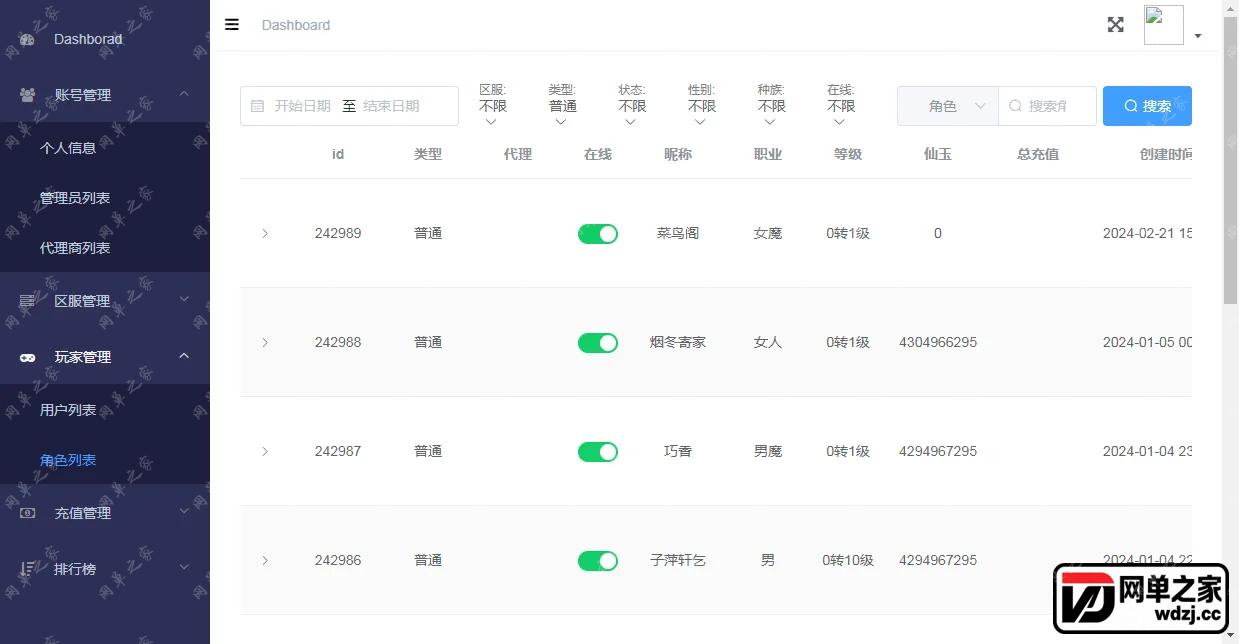The height and width of the screenshot is (644, 1239).
Task: Collapse the 账号管理 submenu arrow
Action: 184,94
